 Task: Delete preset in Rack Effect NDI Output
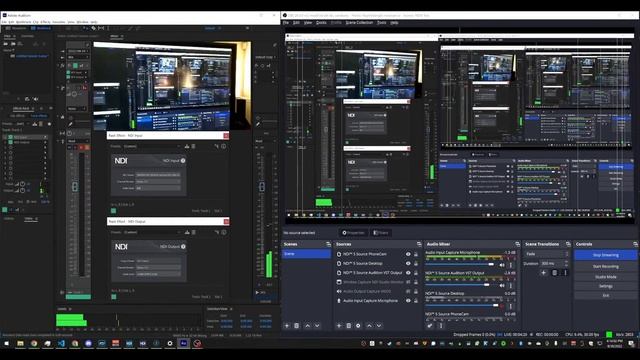tap(193, 232)
